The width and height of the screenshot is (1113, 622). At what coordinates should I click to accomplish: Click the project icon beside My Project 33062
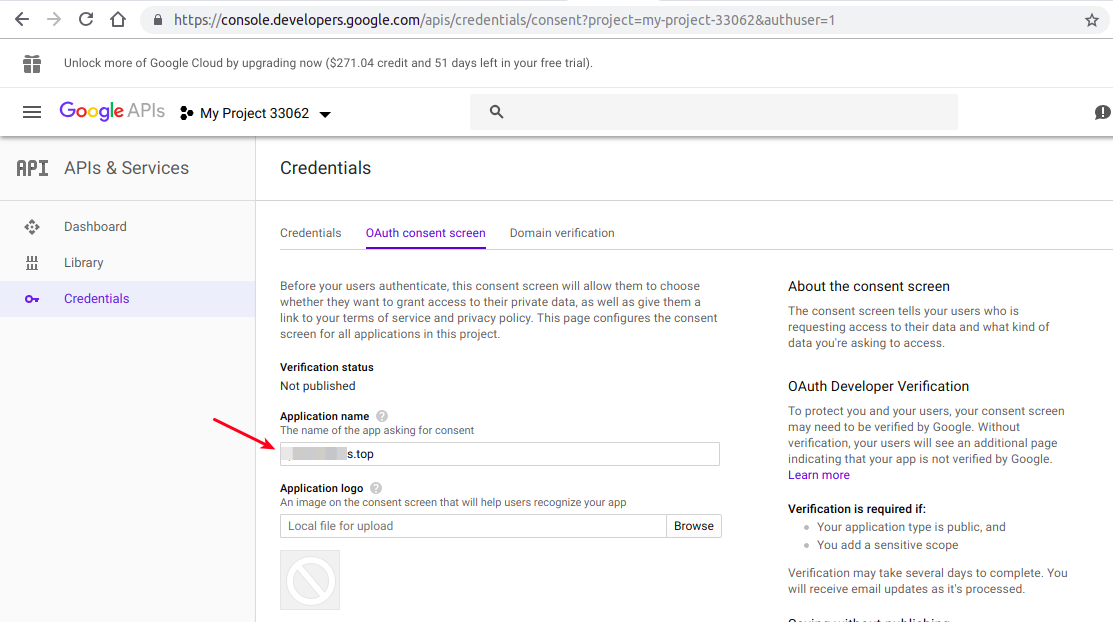187,114
